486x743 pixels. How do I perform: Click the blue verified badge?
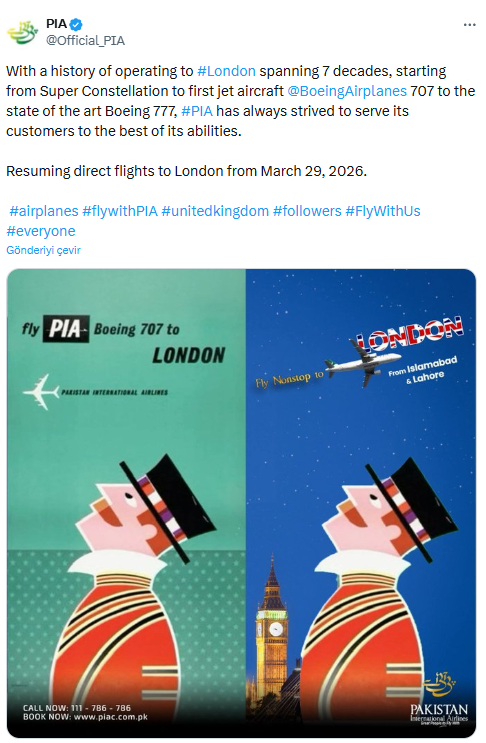76,24
